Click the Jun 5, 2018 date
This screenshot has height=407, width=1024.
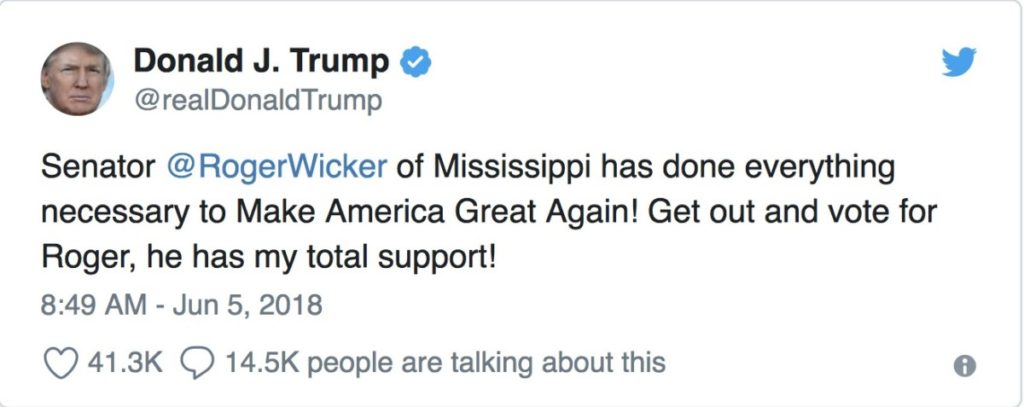(x=248, y=305)
